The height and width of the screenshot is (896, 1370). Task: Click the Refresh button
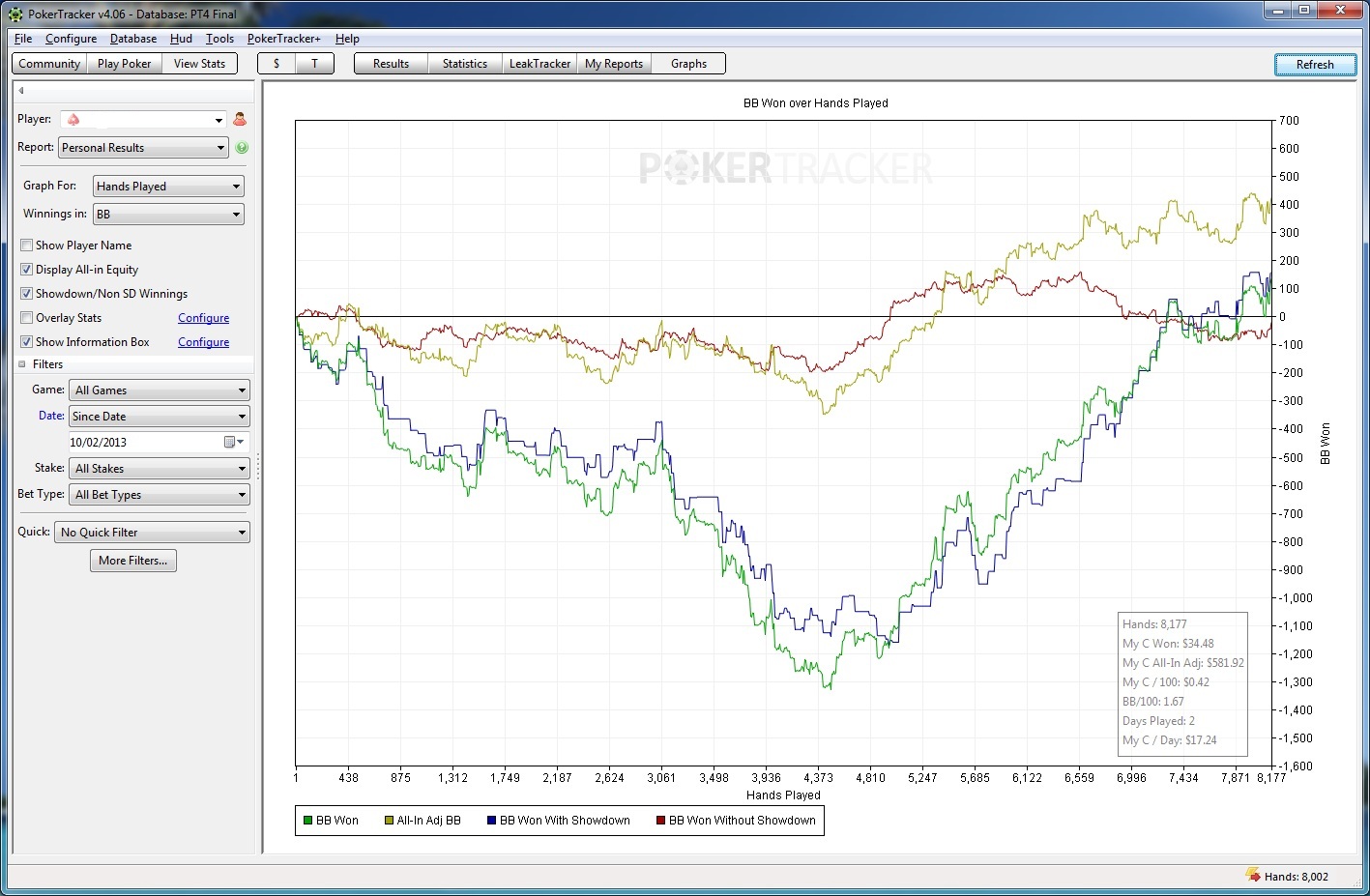[x=1315, y=65]
